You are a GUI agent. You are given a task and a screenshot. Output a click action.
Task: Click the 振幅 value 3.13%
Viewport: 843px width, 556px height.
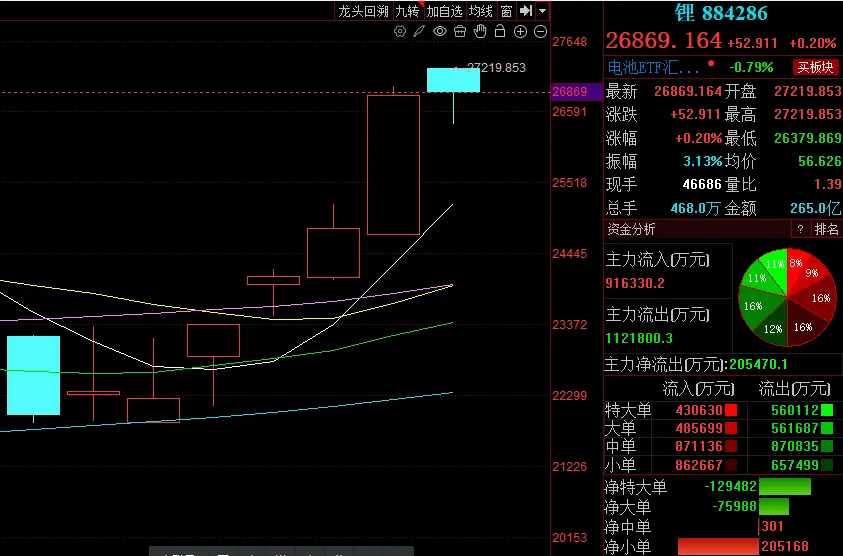click(702, 161)
